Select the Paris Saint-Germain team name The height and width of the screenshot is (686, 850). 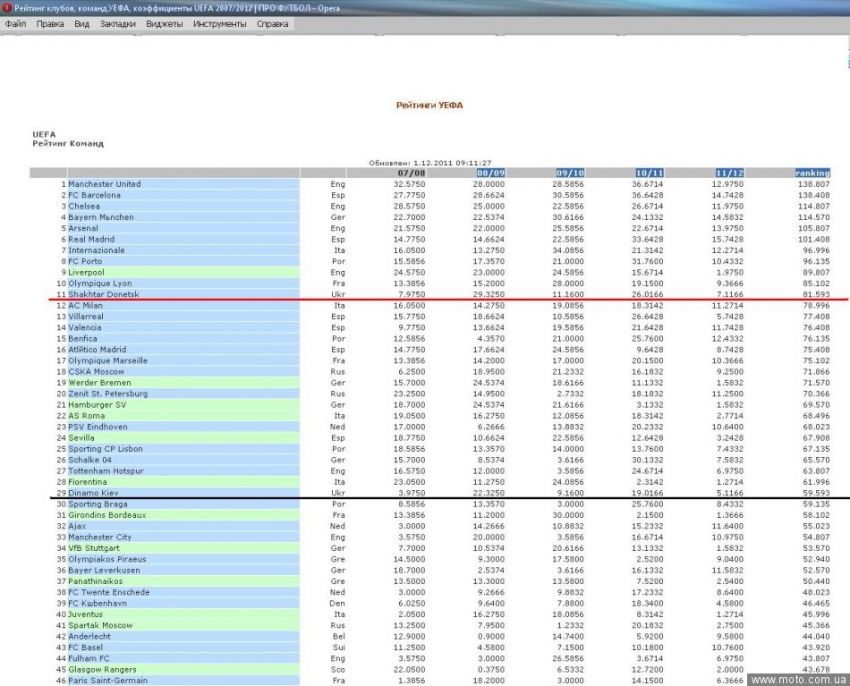(x=108, y=681)
